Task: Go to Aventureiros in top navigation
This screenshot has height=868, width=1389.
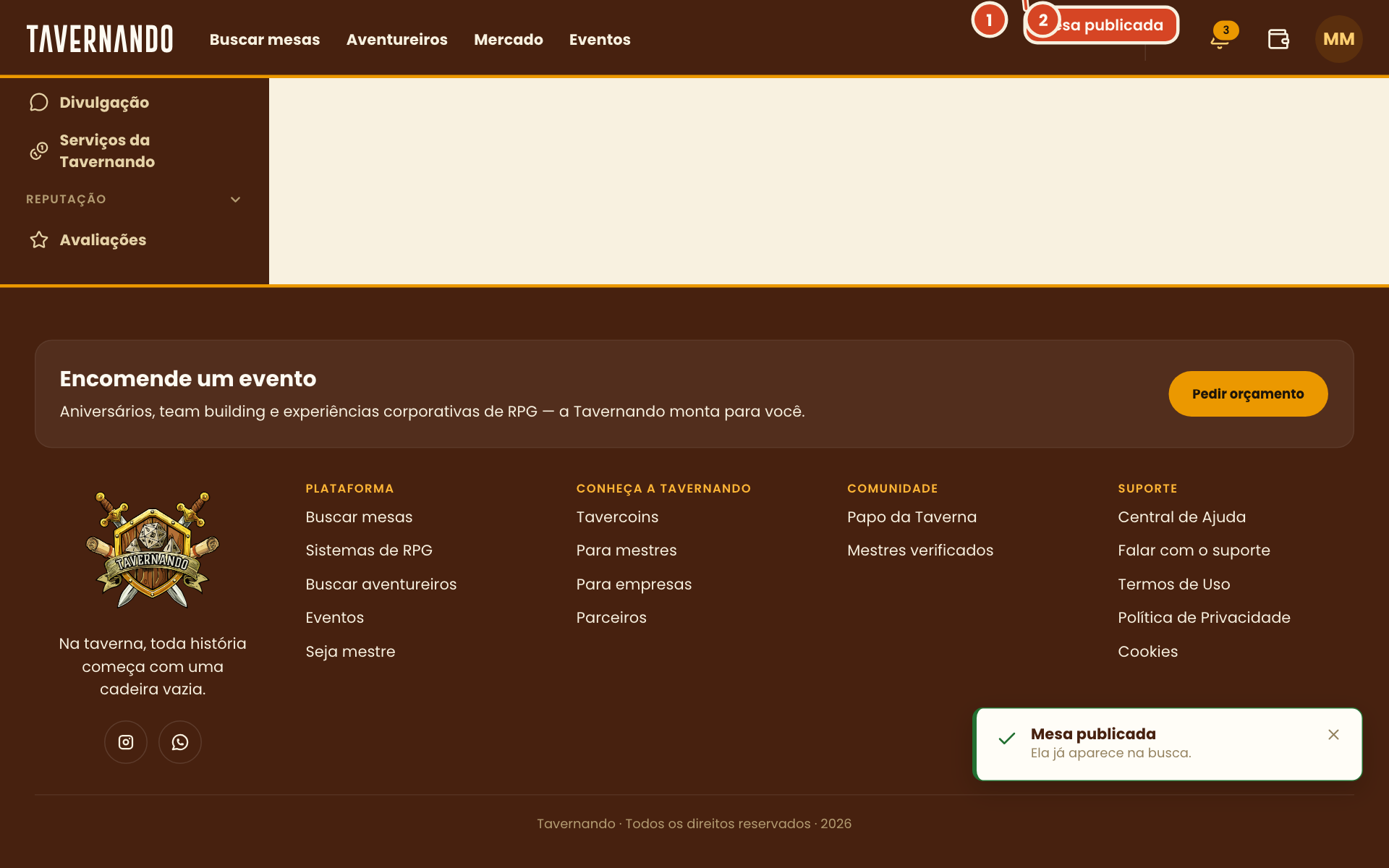Action: pyautogui.click(x=397, y=40)
